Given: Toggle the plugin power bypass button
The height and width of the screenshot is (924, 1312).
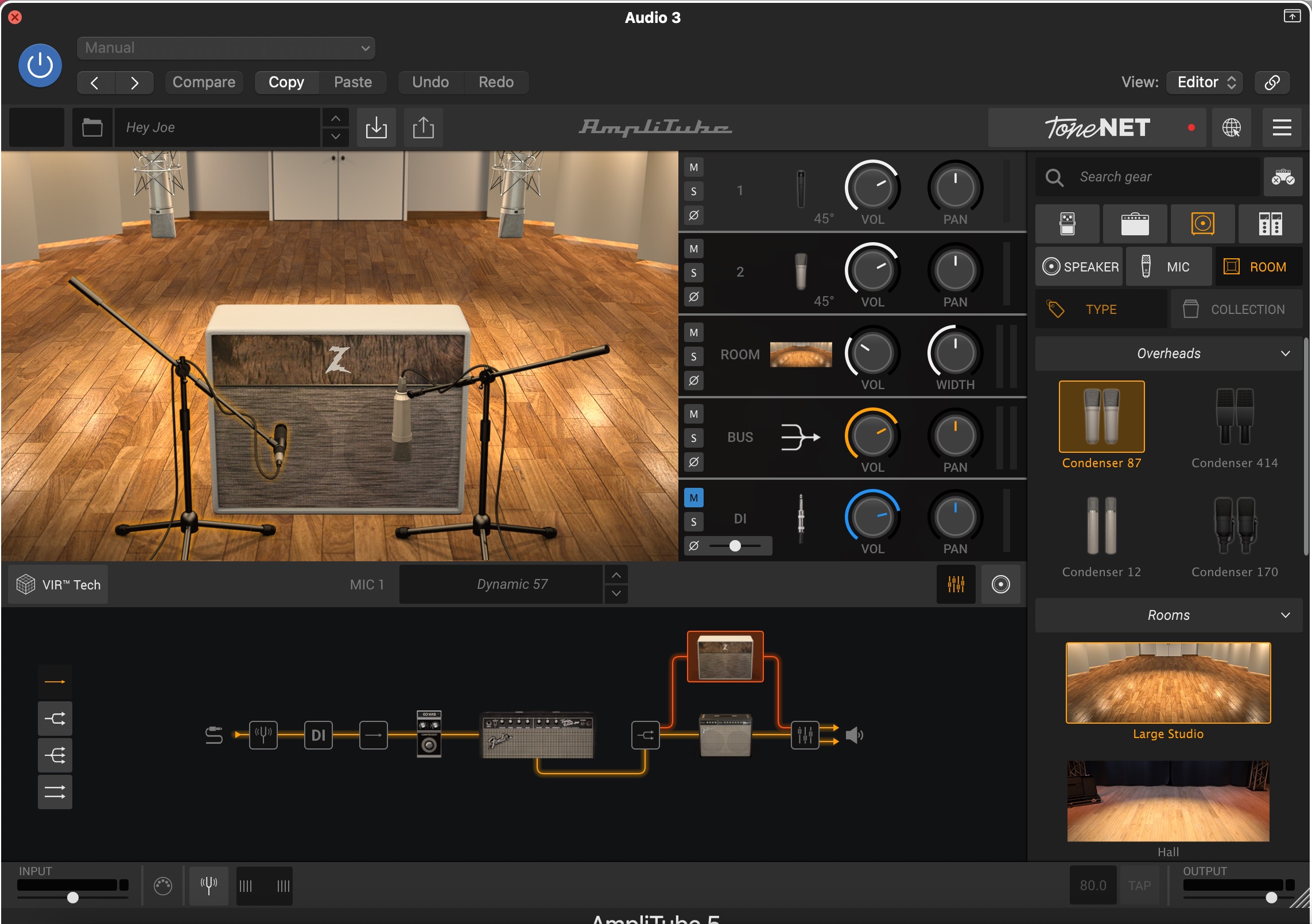Looking at the screenshot, I should pos(40,65).
